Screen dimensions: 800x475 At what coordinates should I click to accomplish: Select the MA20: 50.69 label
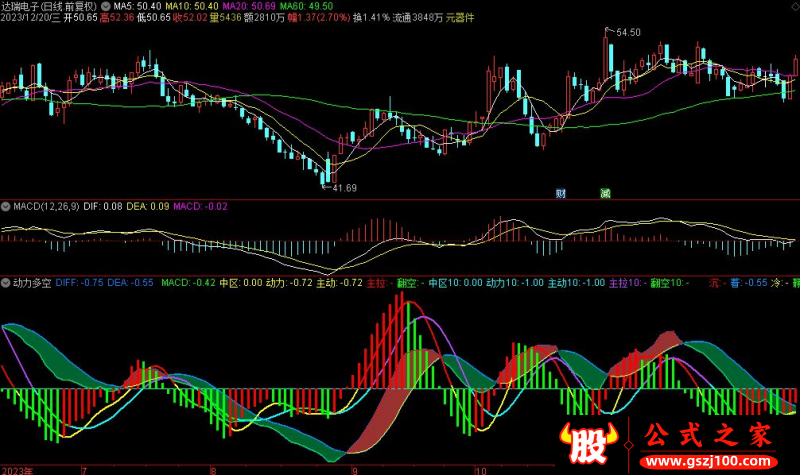coord(249,7)
